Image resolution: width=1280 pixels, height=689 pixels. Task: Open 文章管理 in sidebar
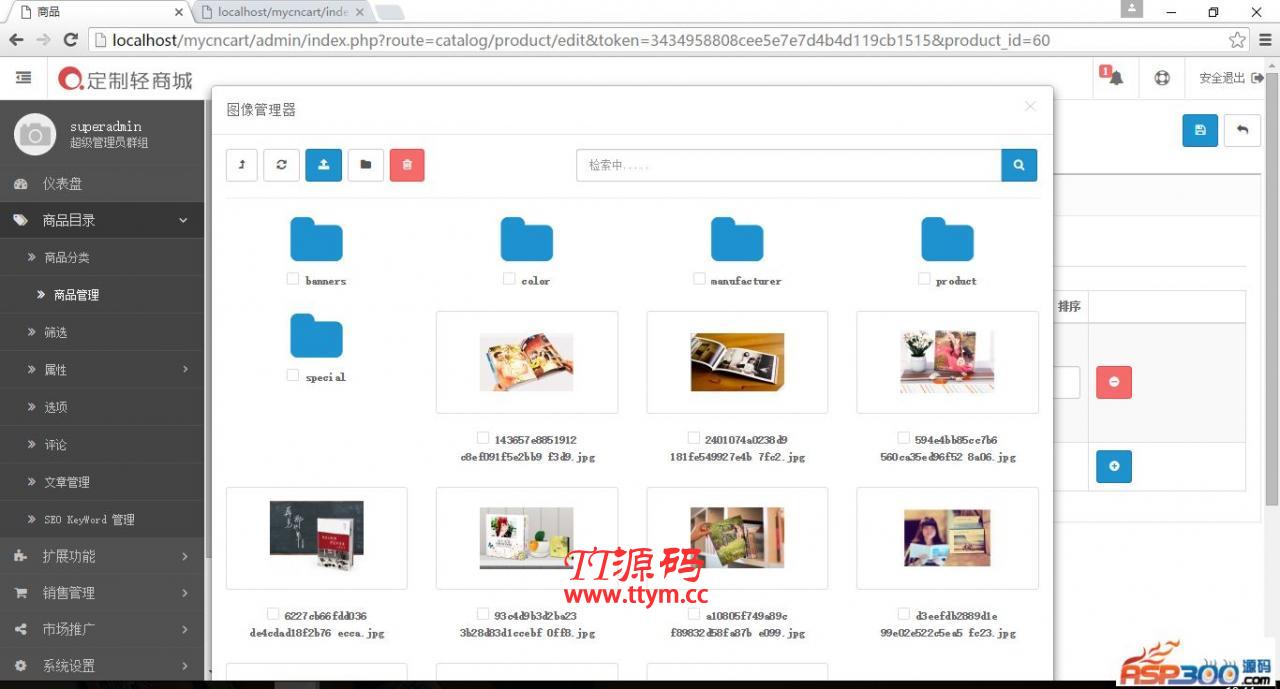[x=102, y=482]
